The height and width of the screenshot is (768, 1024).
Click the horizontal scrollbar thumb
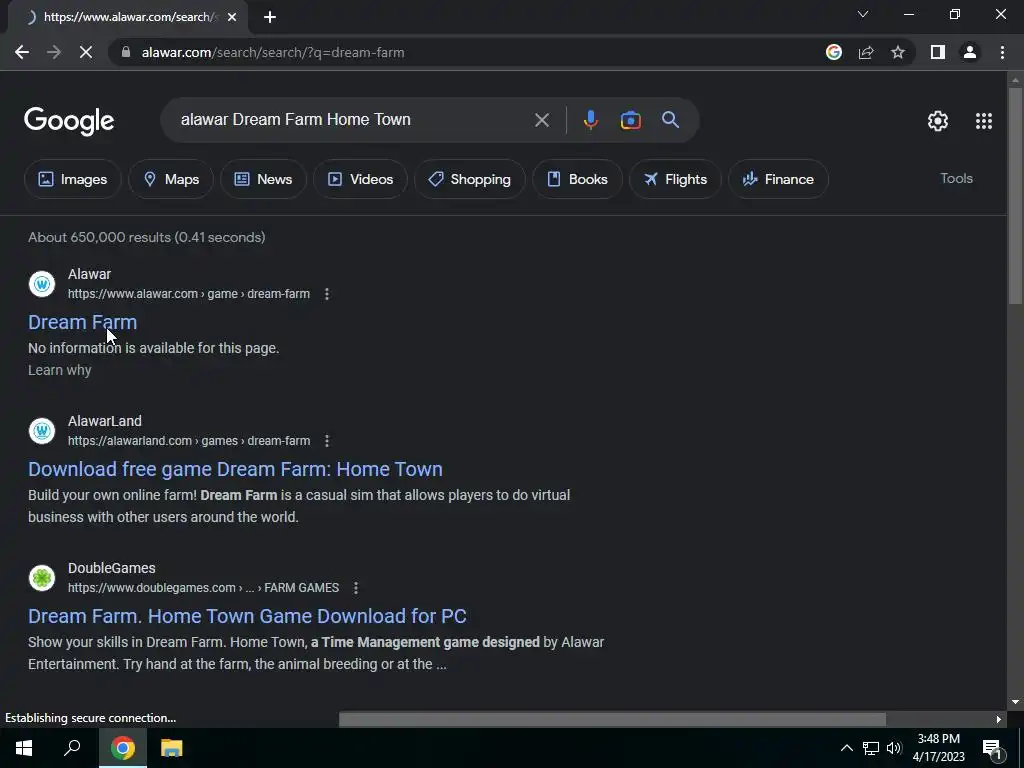[x=612, y=719]
